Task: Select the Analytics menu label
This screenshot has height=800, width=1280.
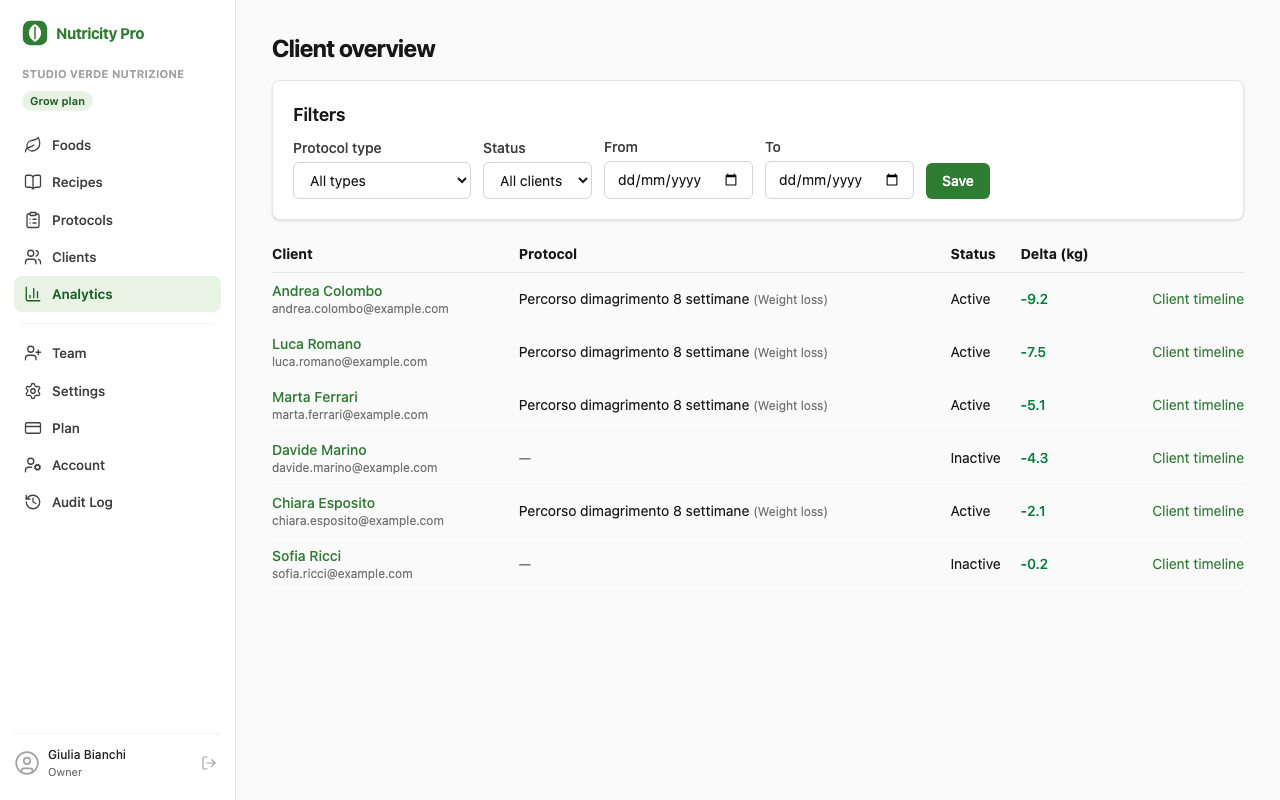Action: (82, 294)
